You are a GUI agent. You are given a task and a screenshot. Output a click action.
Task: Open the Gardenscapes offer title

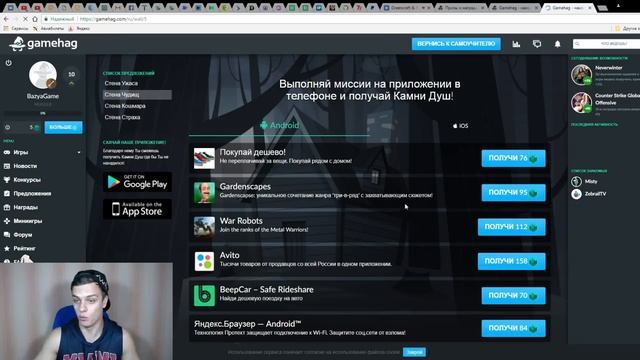245,187
